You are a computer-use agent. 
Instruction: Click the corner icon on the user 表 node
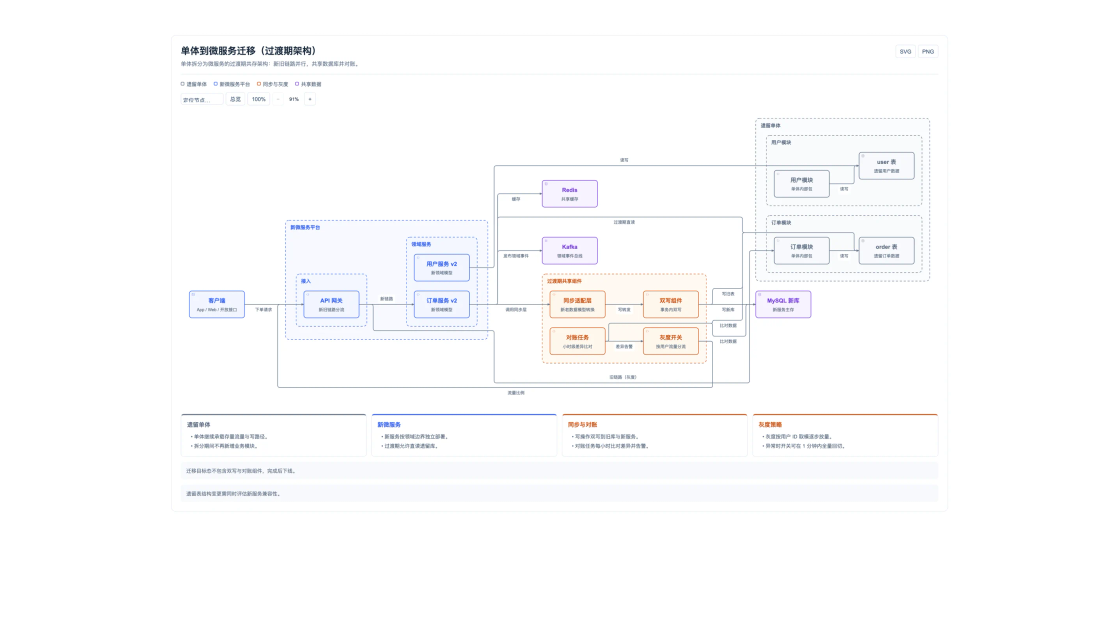pyautogui.click(x=862, y=156)
